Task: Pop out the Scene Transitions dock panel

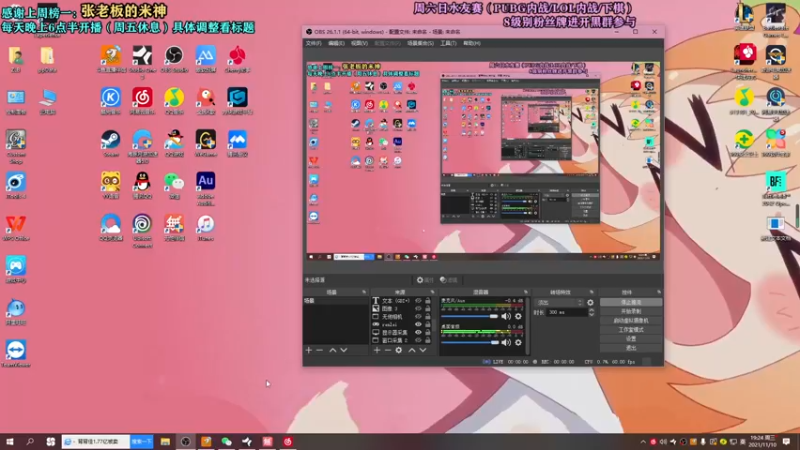Action: pyautogui.click(x=591, y=292)
